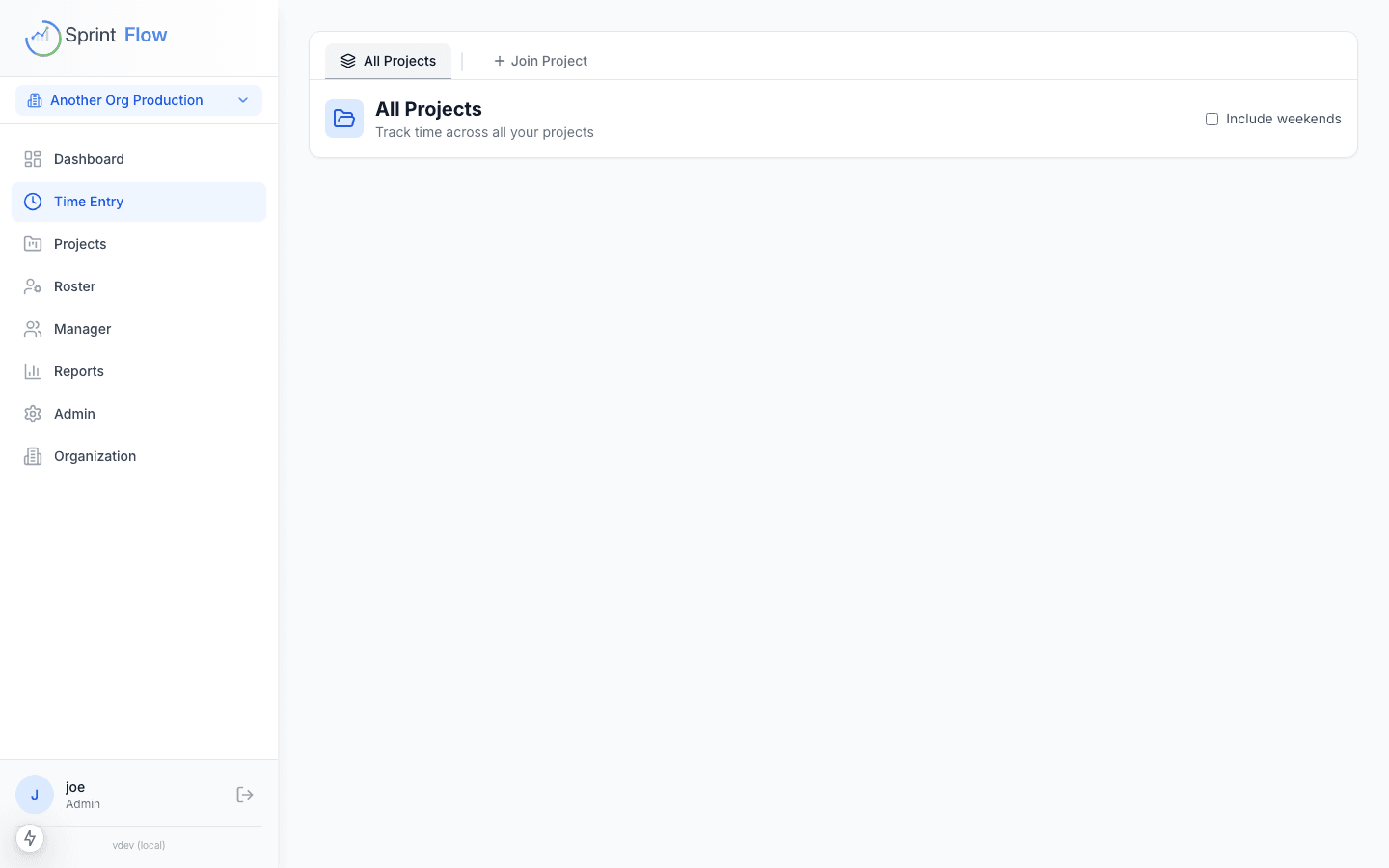Open Reports via the bar chart icon
The image size is (1389, 868).
coord(32,370)
